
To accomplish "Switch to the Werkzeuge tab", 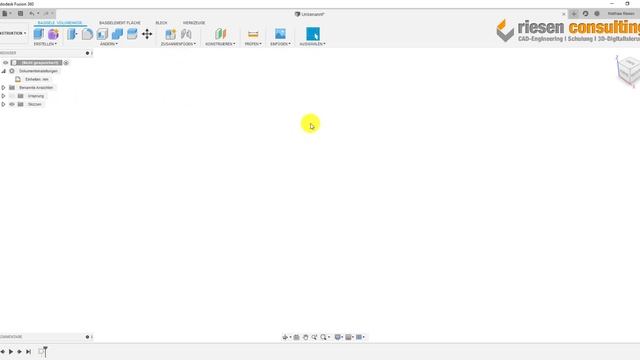I will coord(194,23).
